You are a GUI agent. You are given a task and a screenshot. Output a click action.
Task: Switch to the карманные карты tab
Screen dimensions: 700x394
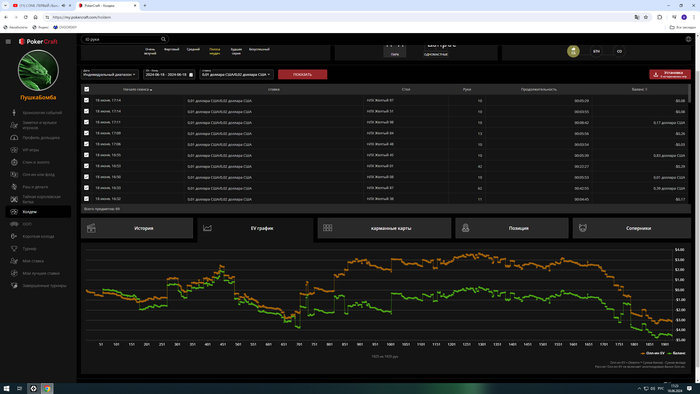pyautogui.click(x=384, y=228)
